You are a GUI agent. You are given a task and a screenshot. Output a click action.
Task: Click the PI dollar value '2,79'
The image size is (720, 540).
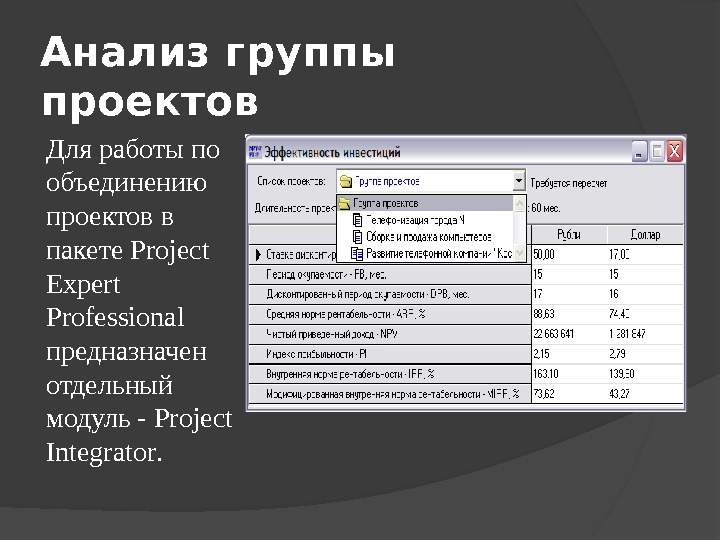(618, 354)
